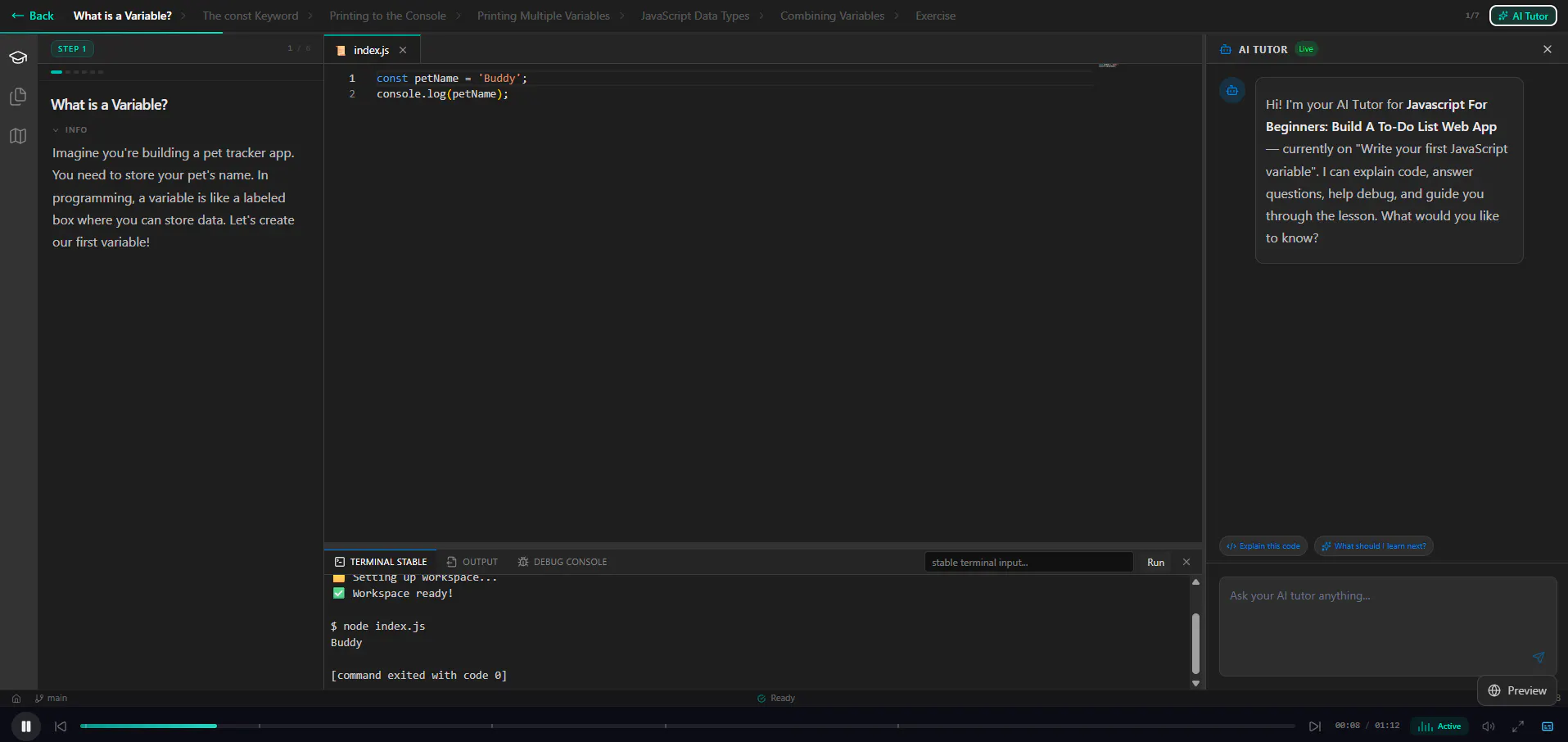This screenshot has width=1568, height=742.
Task: Click the volume speaker icon
Action: [x=1489, y=726]
